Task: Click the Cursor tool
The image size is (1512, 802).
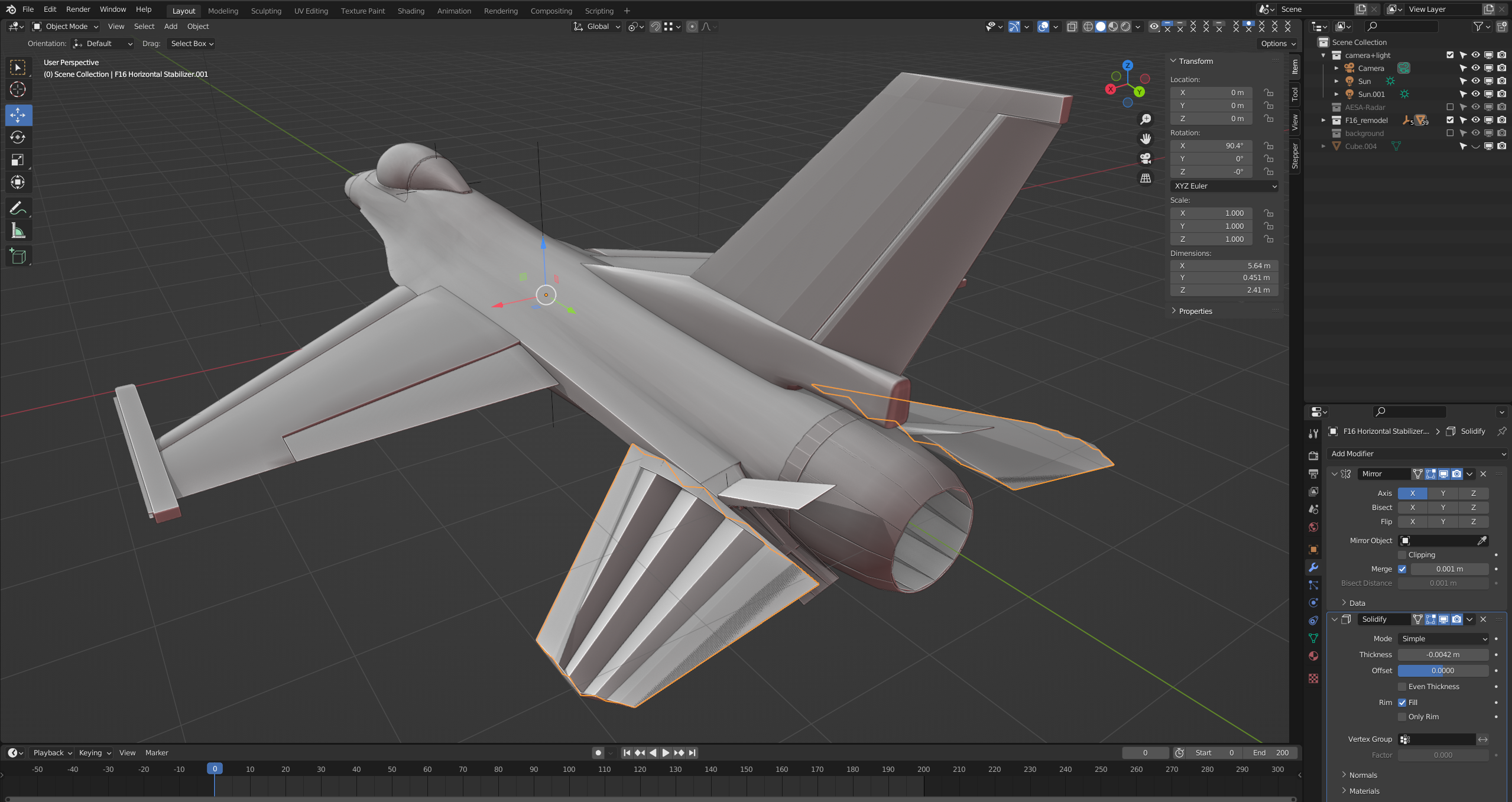Action: (x=18, y=90)
